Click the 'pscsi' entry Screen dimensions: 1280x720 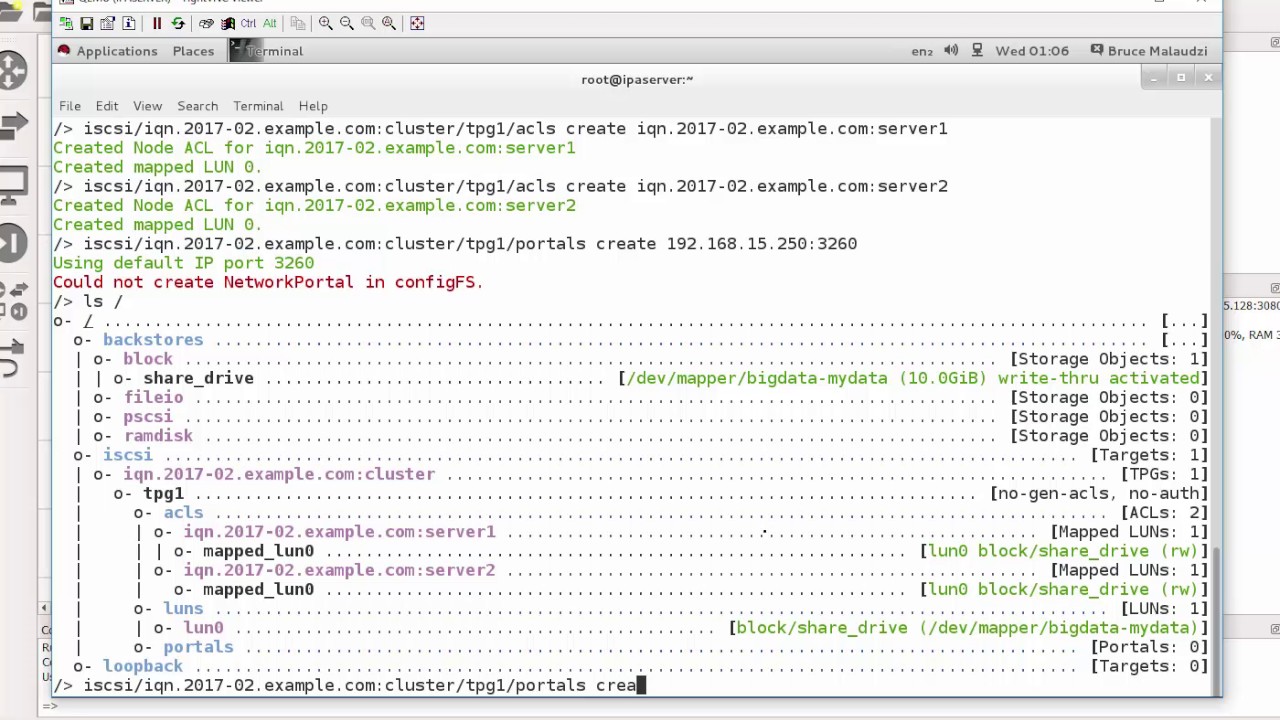148,417
